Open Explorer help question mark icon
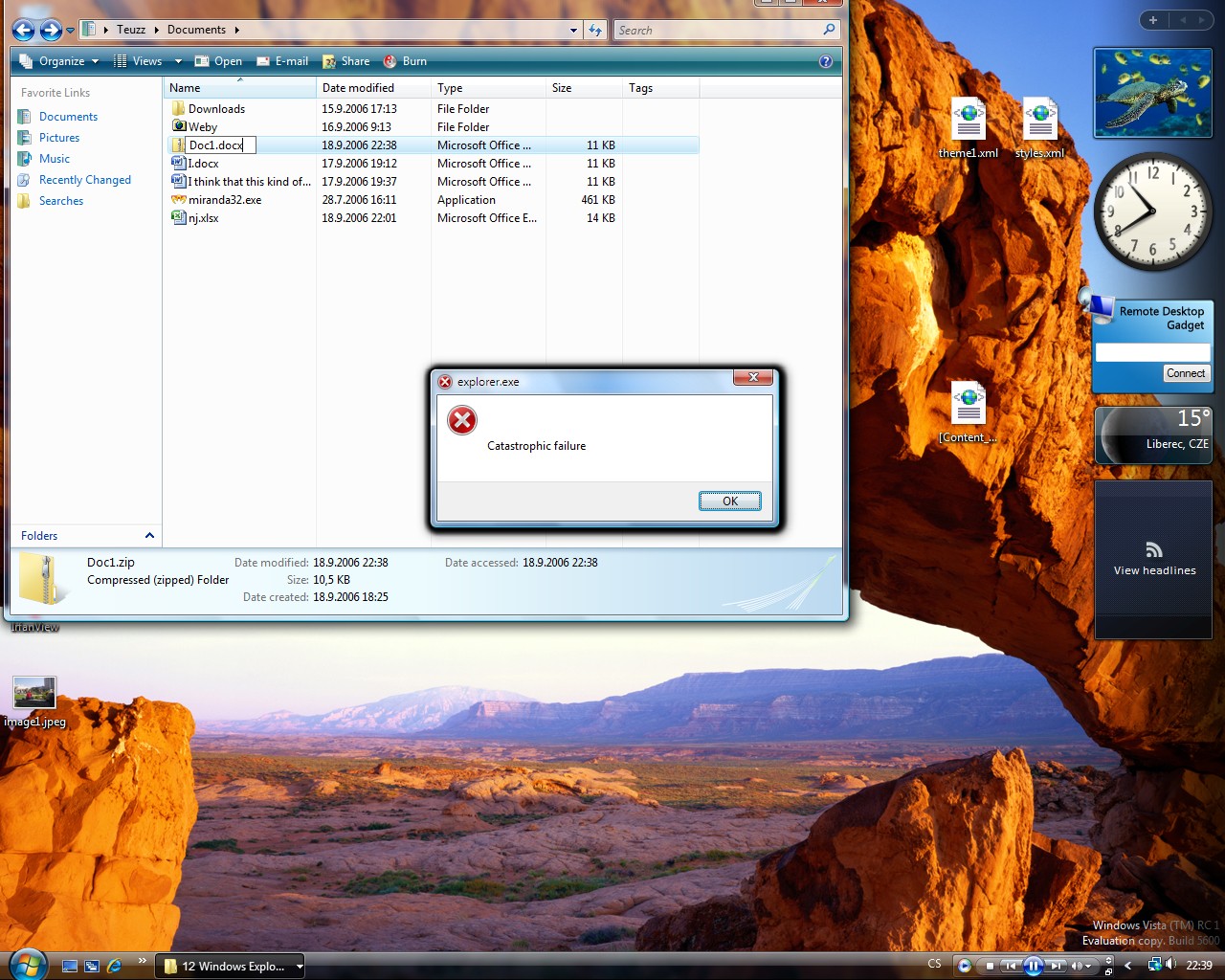The image size is (1225, 980). (x=826, y=61)
